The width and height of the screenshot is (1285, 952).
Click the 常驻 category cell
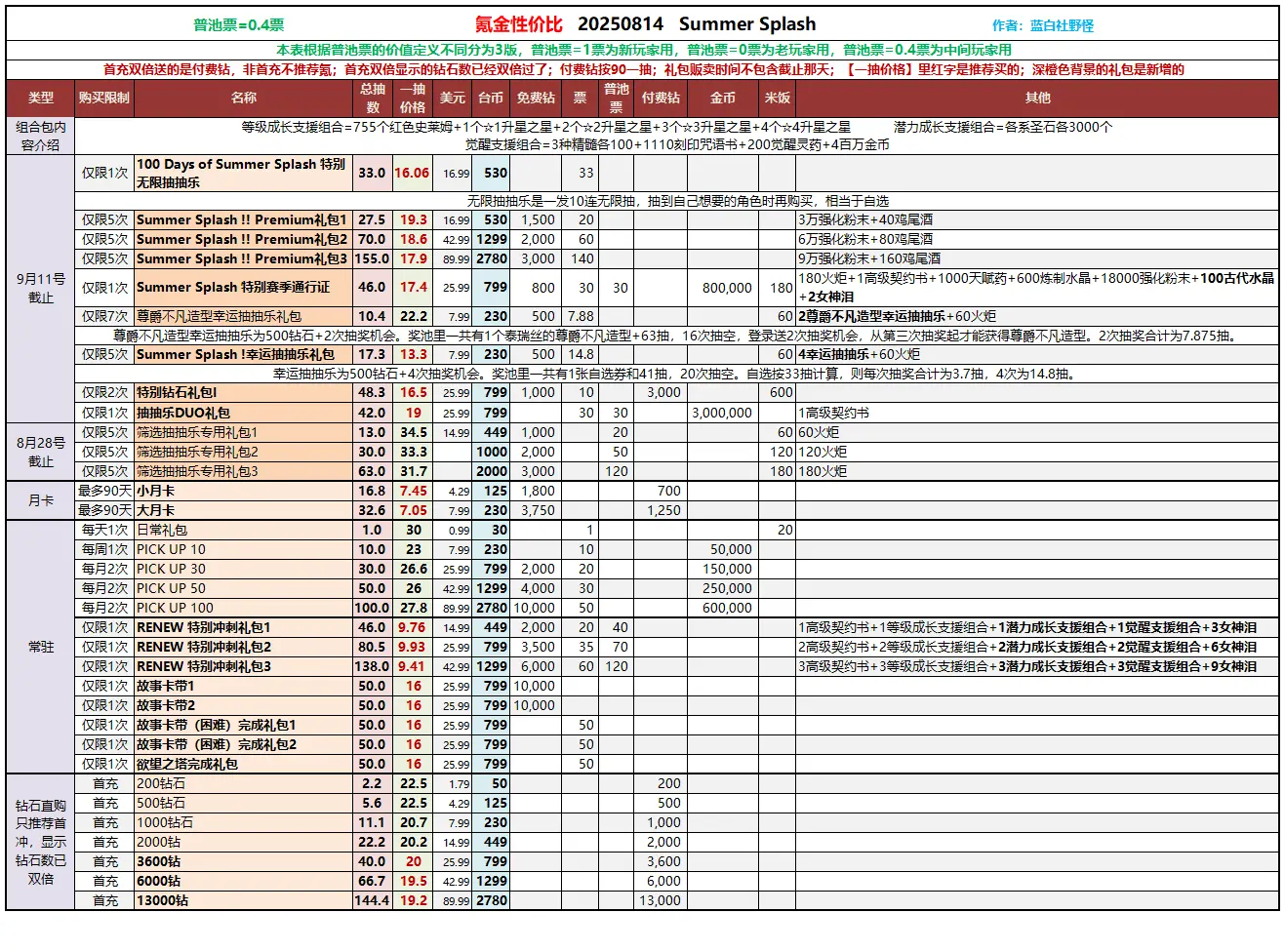click(x=40, y=647)
